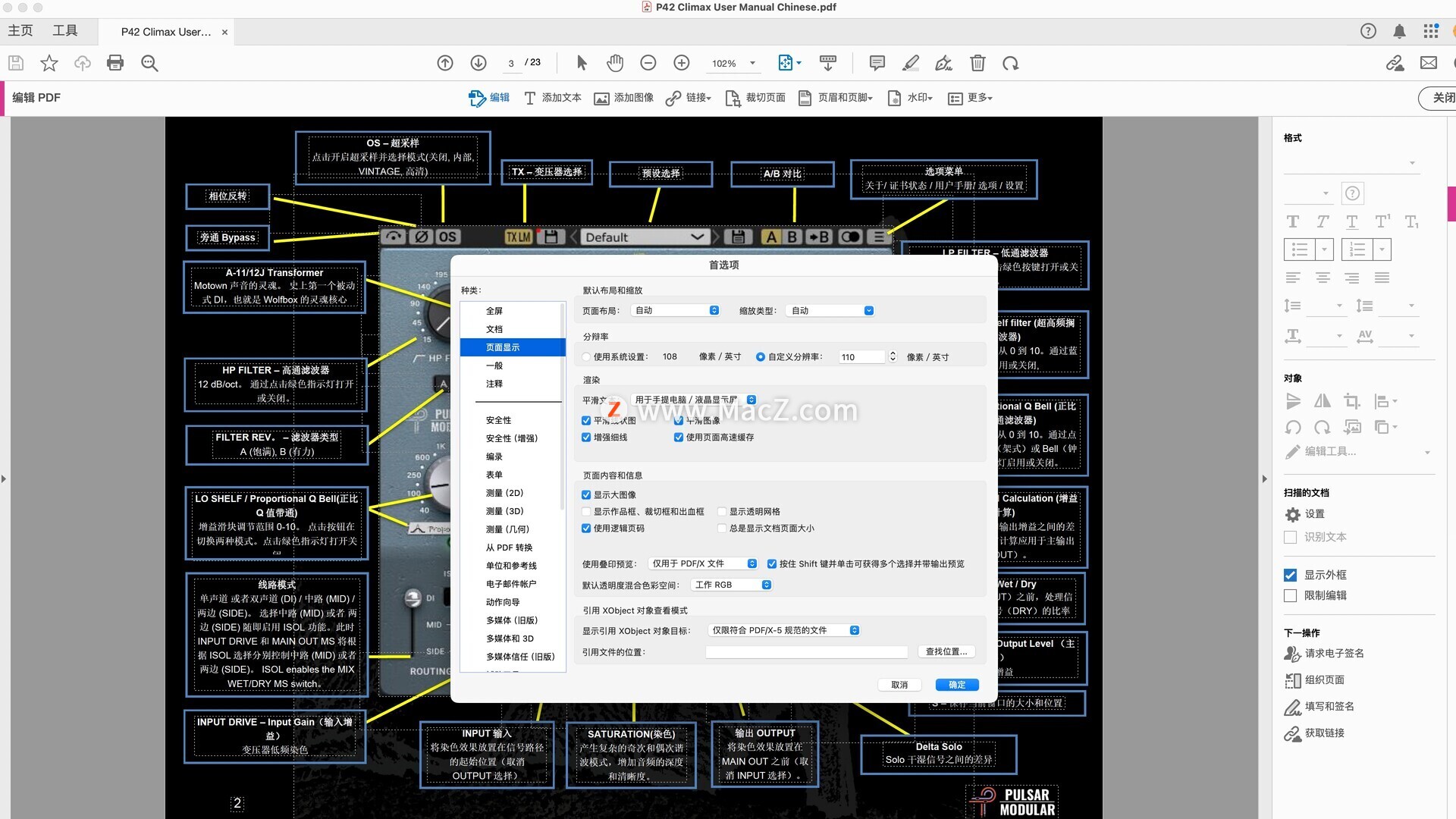Select the highlighter pen tool
Screen dimensions: 1456x819
click(x=911, y=63)
